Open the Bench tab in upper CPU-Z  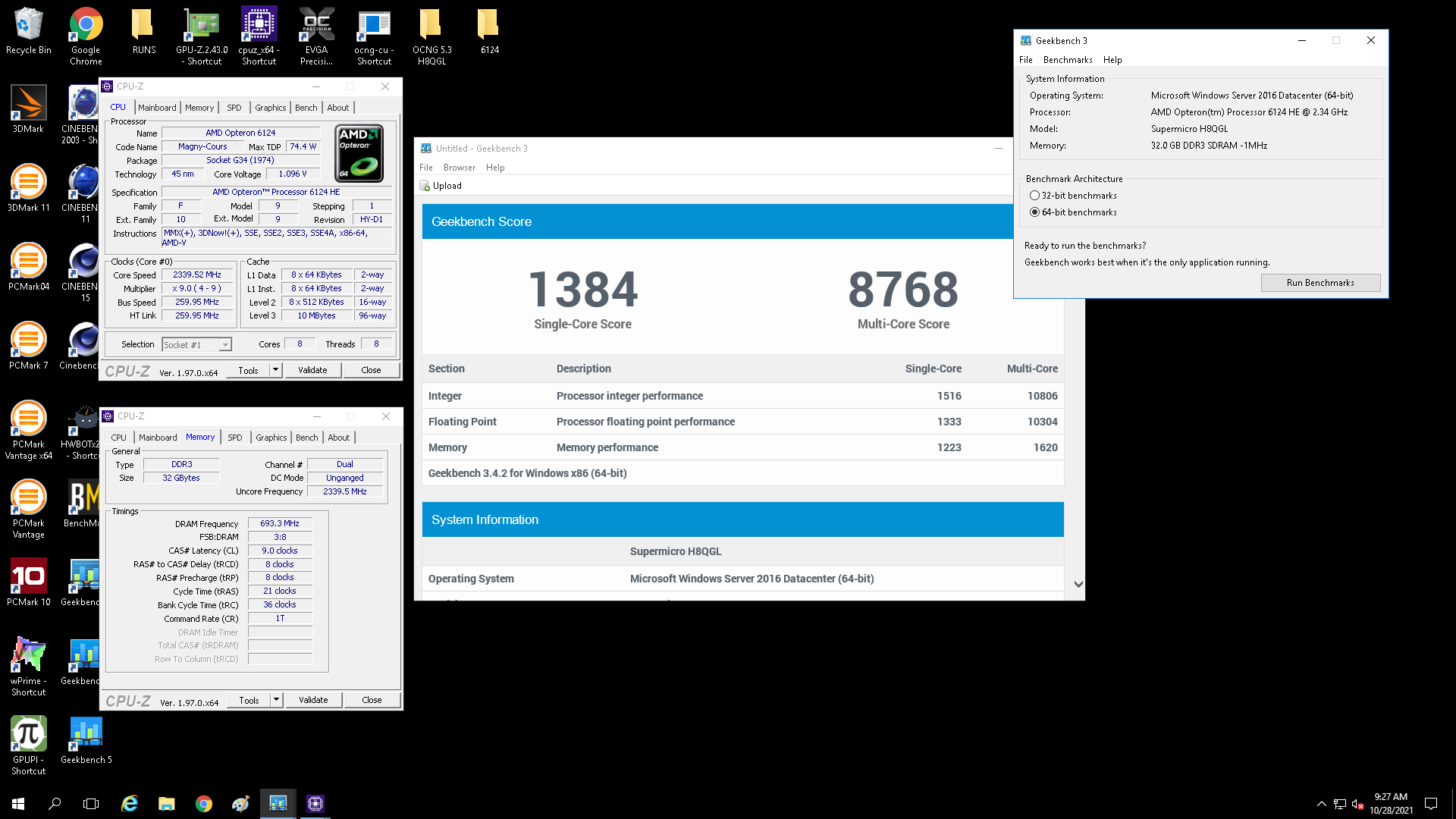[x=306, y=108]
